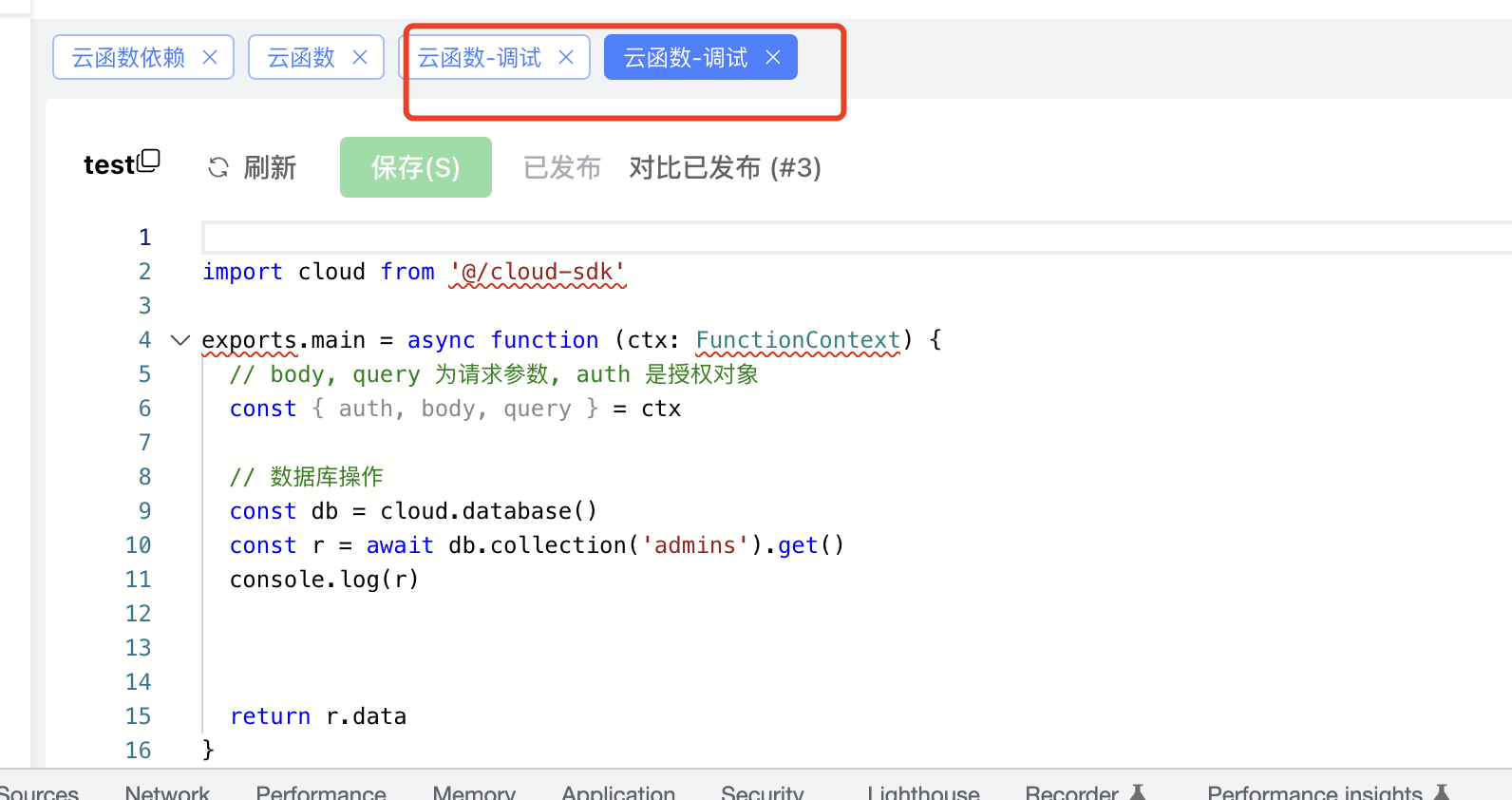Screen dimensions: 1512x800
Task: Open the DevTools Performance tab
Action: pyautogui.click(x=321, y=791)
